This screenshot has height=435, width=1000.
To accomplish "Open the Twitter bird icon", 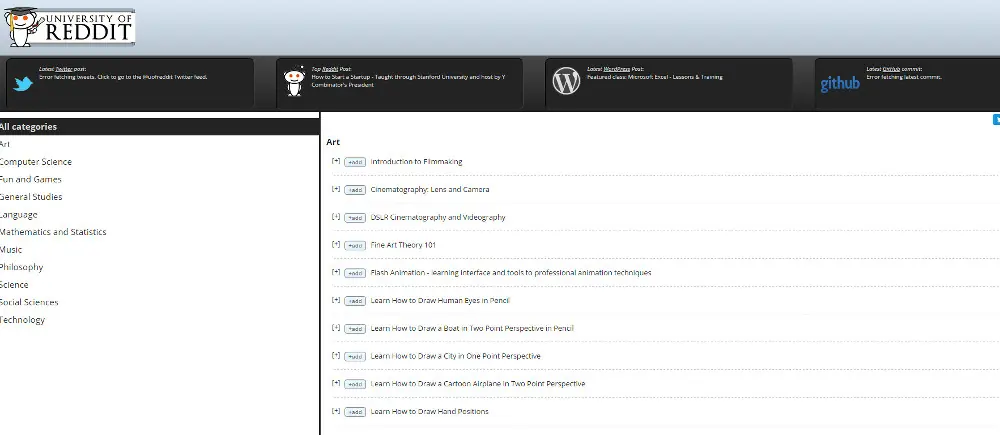I will point(23,84).
